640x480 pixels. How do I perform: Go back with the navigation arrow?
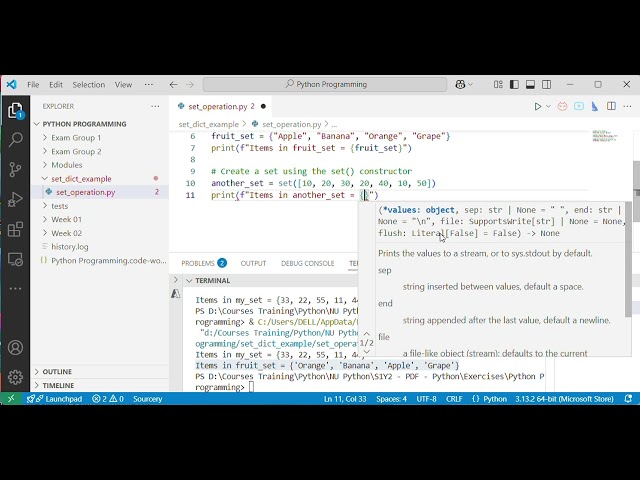pyautogui.click(x=173, y=84)
